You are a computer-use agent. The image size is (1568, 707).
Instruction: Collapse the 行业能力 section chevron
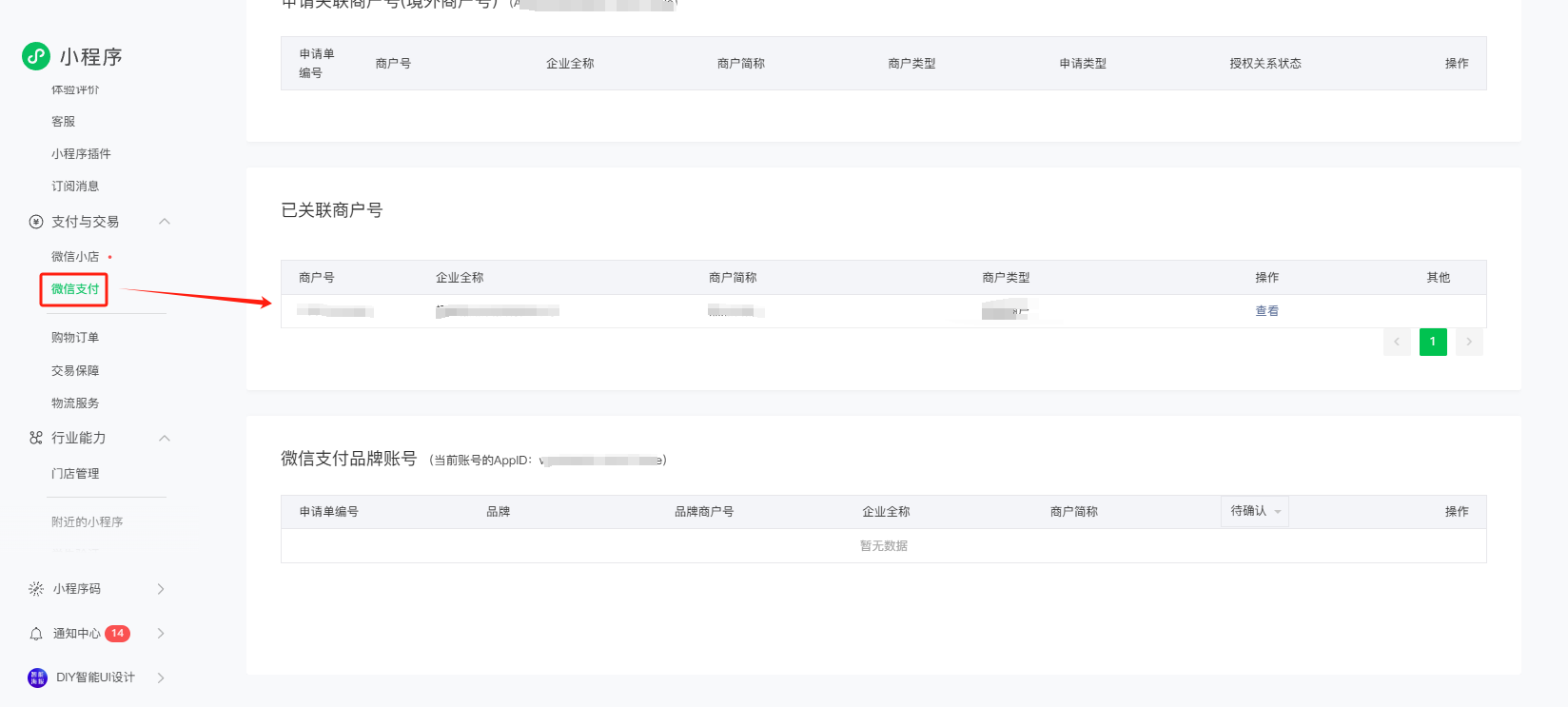tap(165, 438)
